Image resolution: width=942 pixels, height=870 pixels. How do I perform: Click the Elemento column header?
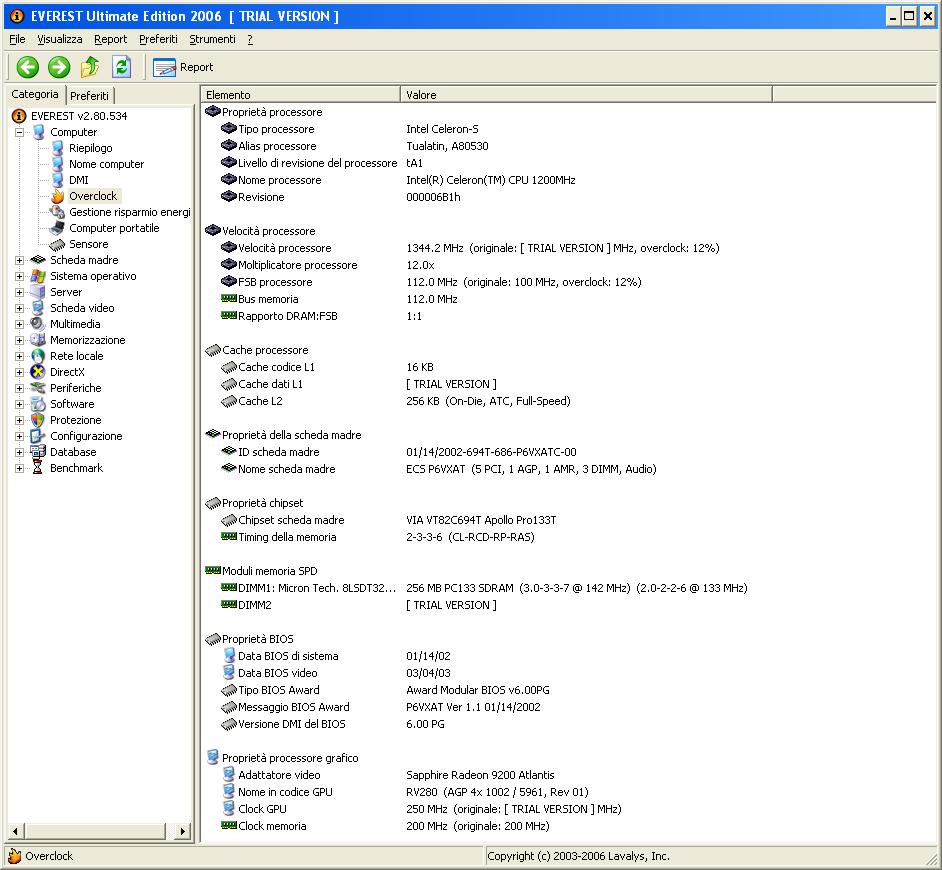300,94
